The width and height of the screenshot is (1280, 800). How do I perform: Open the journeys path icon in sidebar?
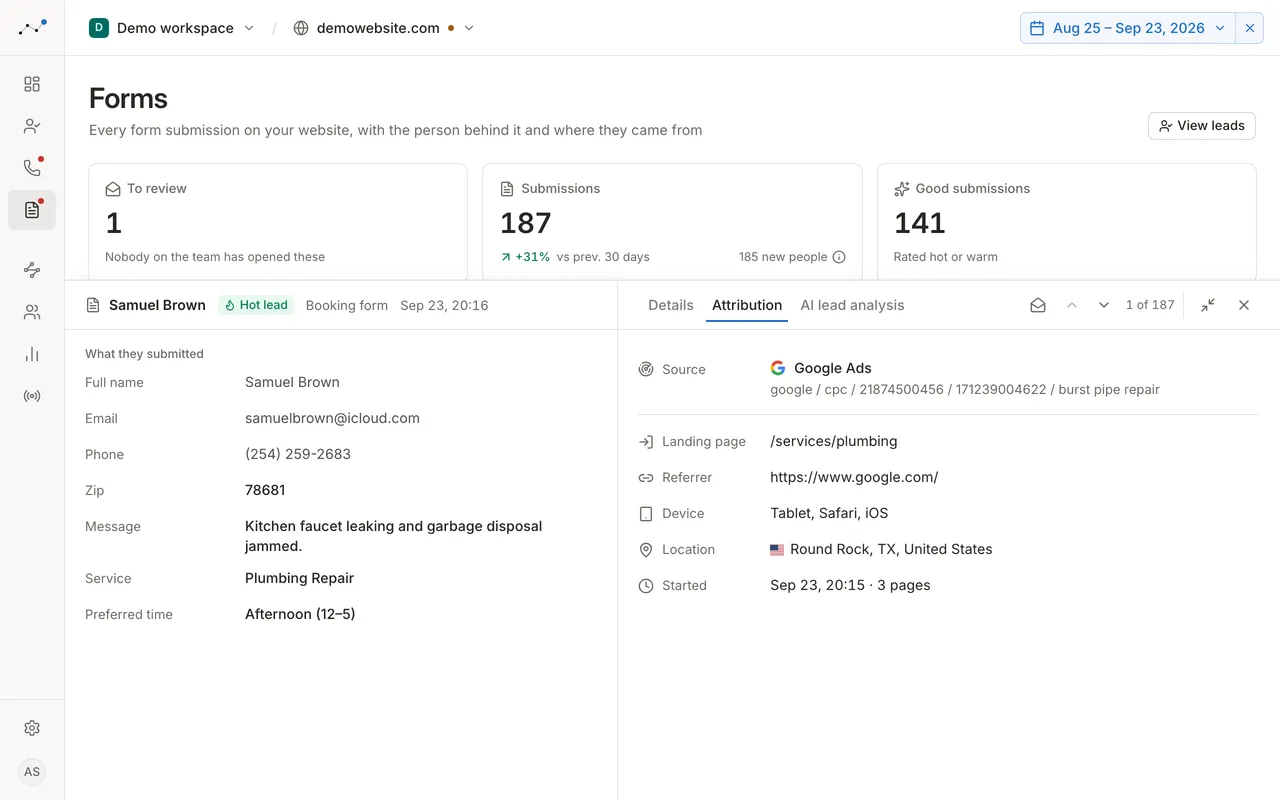32,270
